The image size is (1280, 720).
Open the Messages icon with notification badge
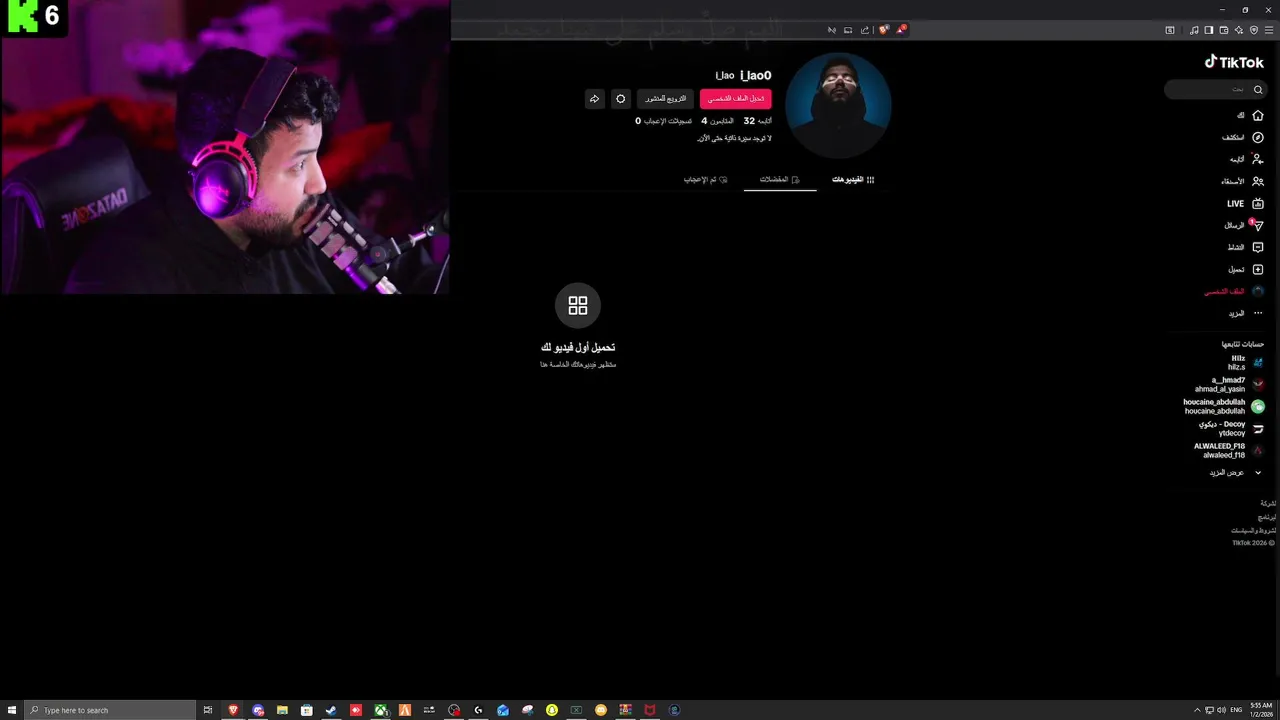1257,225
